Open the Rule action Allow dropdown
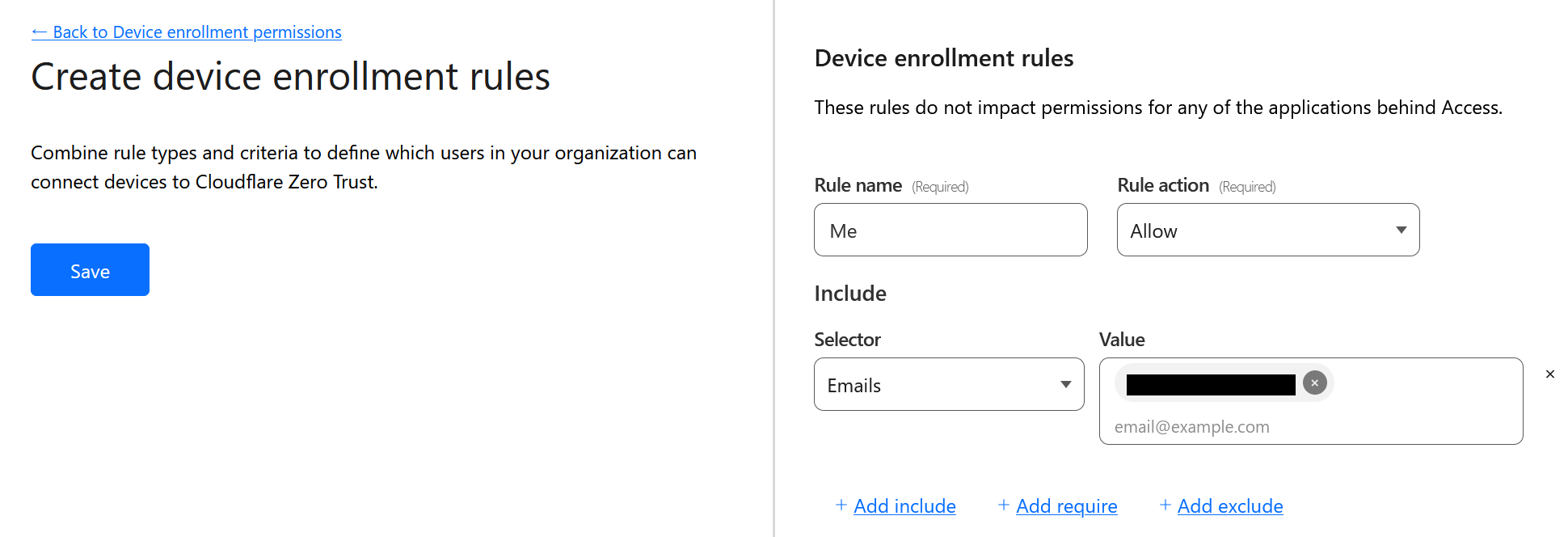This screenshot has height=537, width=1568. 1267,230
